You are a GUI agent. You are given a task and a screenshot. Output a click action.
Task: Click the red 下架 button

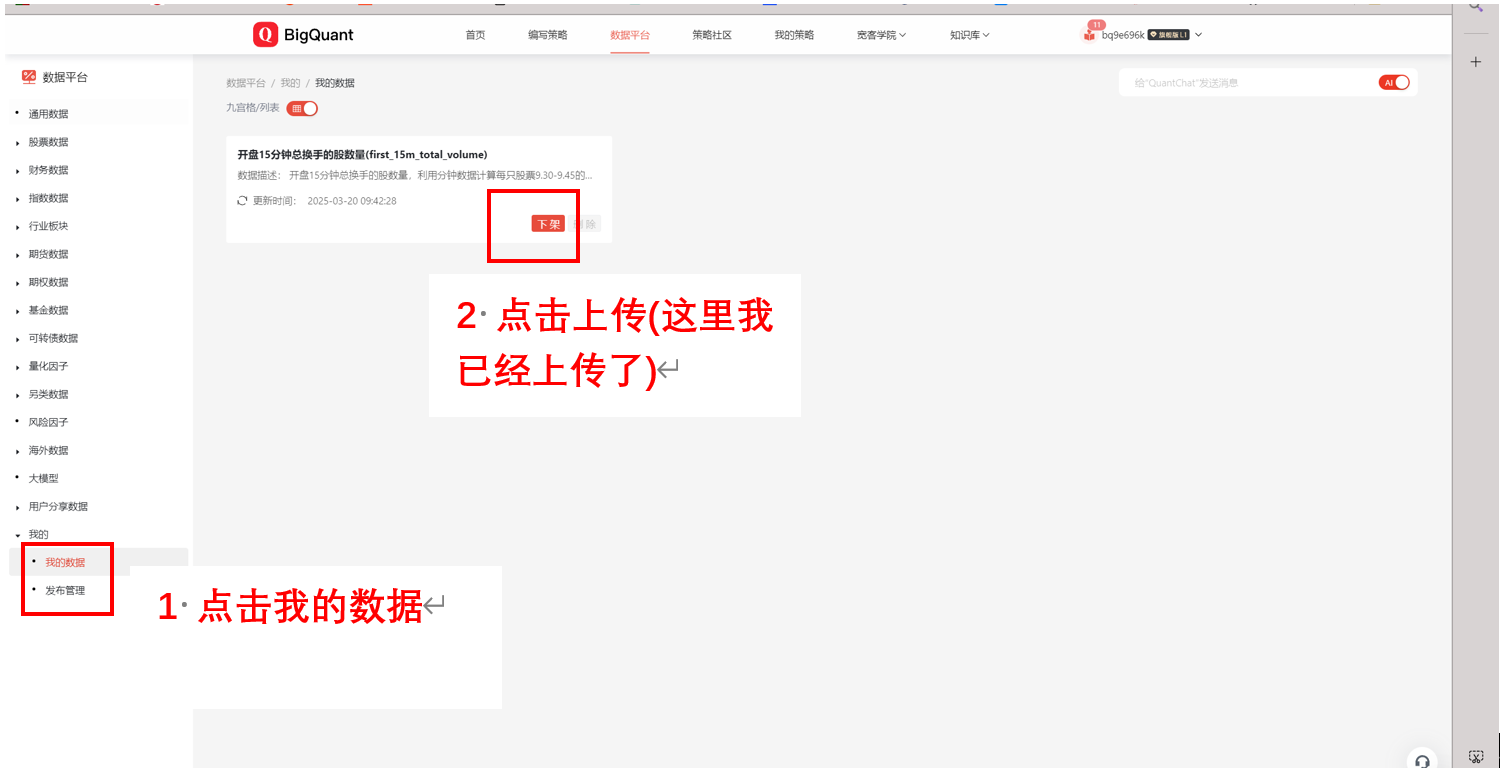tap(548, 224)
